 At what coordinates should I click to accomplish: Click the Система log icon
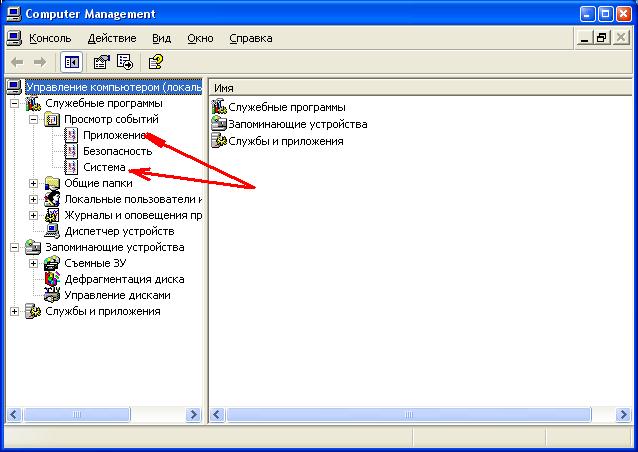pos(71,167)
